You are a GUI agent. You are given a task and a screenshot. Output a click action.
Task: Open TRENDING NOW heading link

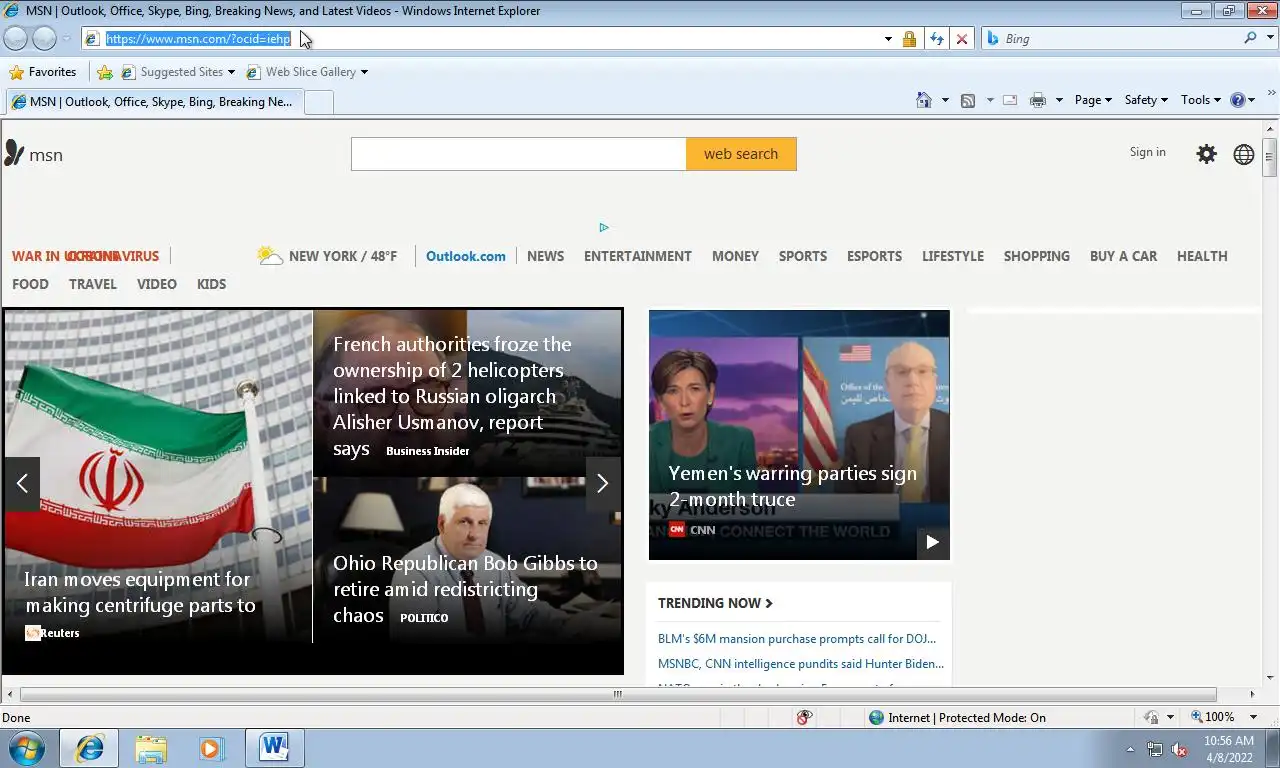[716, 603]
